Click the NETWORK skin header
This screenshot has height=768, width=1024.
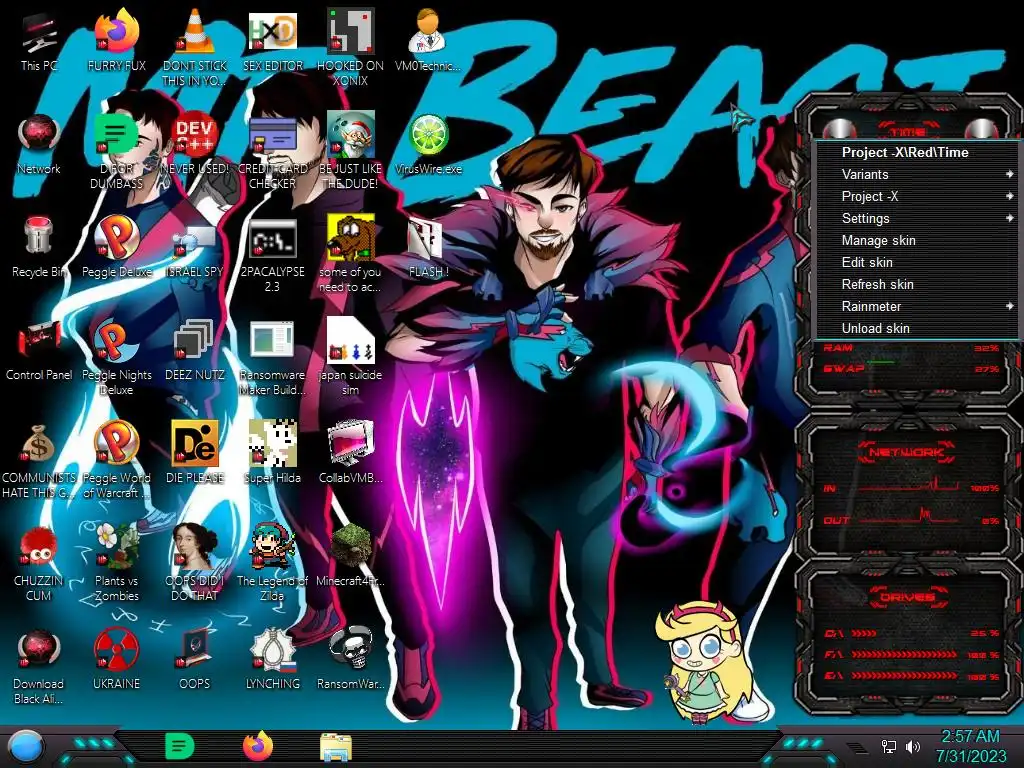[906, 452]
